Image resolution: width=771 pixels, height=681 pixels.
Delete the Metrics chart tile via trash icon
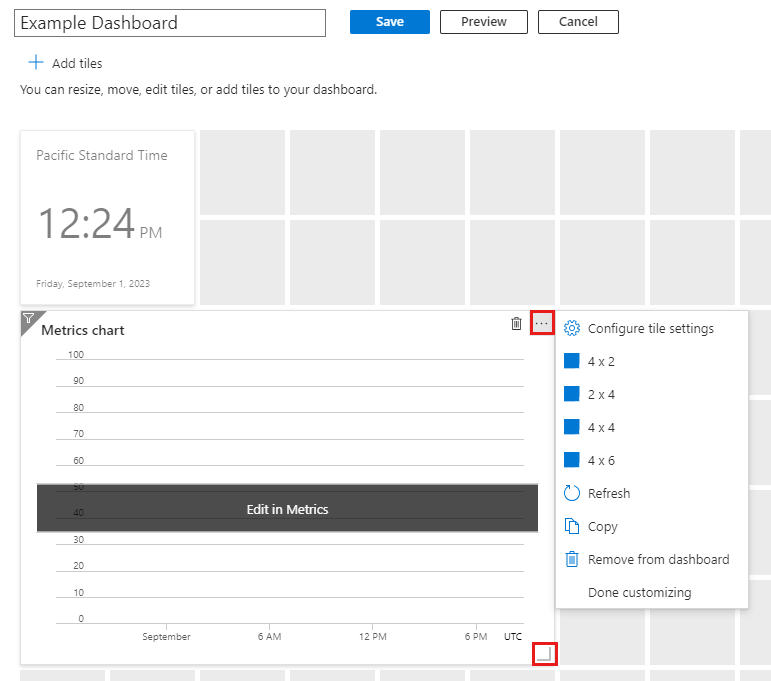(x=516, y=323)
